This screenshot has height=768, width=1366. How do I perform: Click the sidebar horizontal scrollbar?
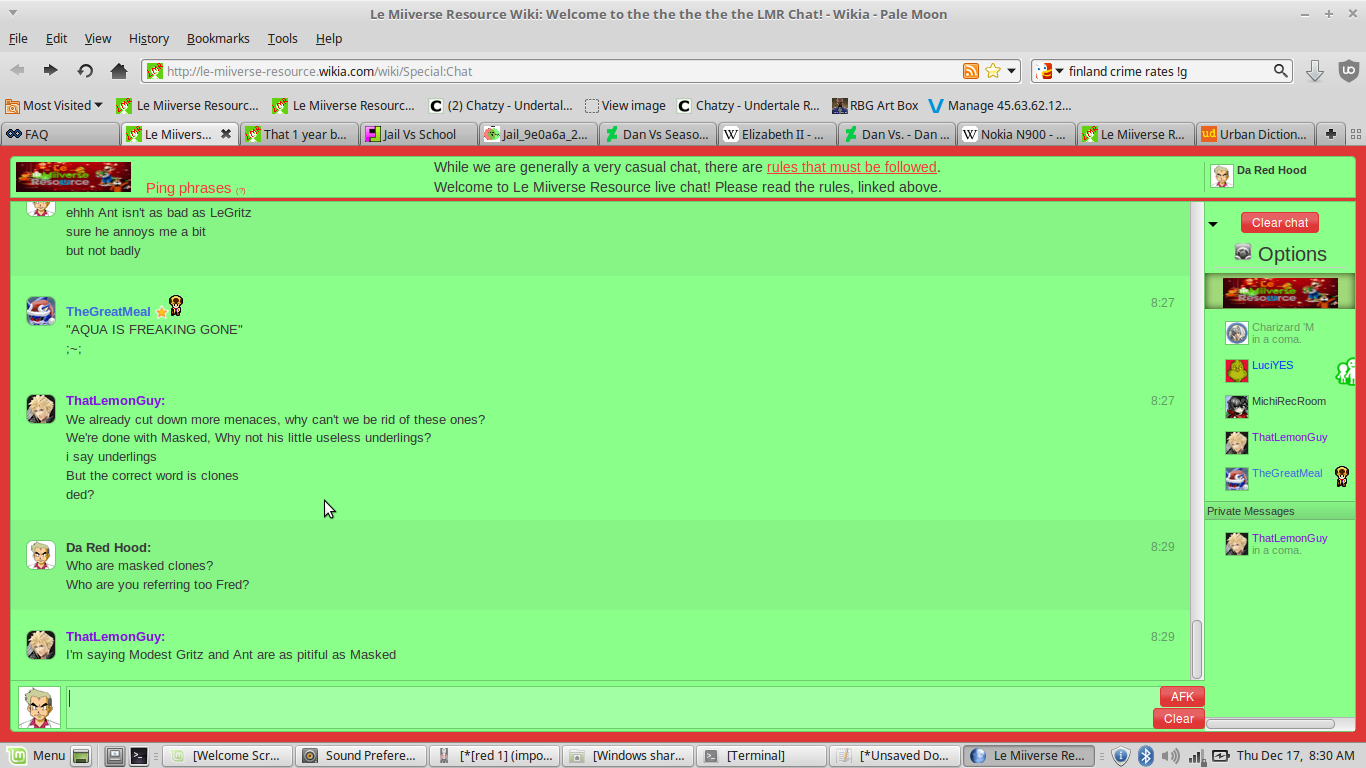click(1271, 723)
